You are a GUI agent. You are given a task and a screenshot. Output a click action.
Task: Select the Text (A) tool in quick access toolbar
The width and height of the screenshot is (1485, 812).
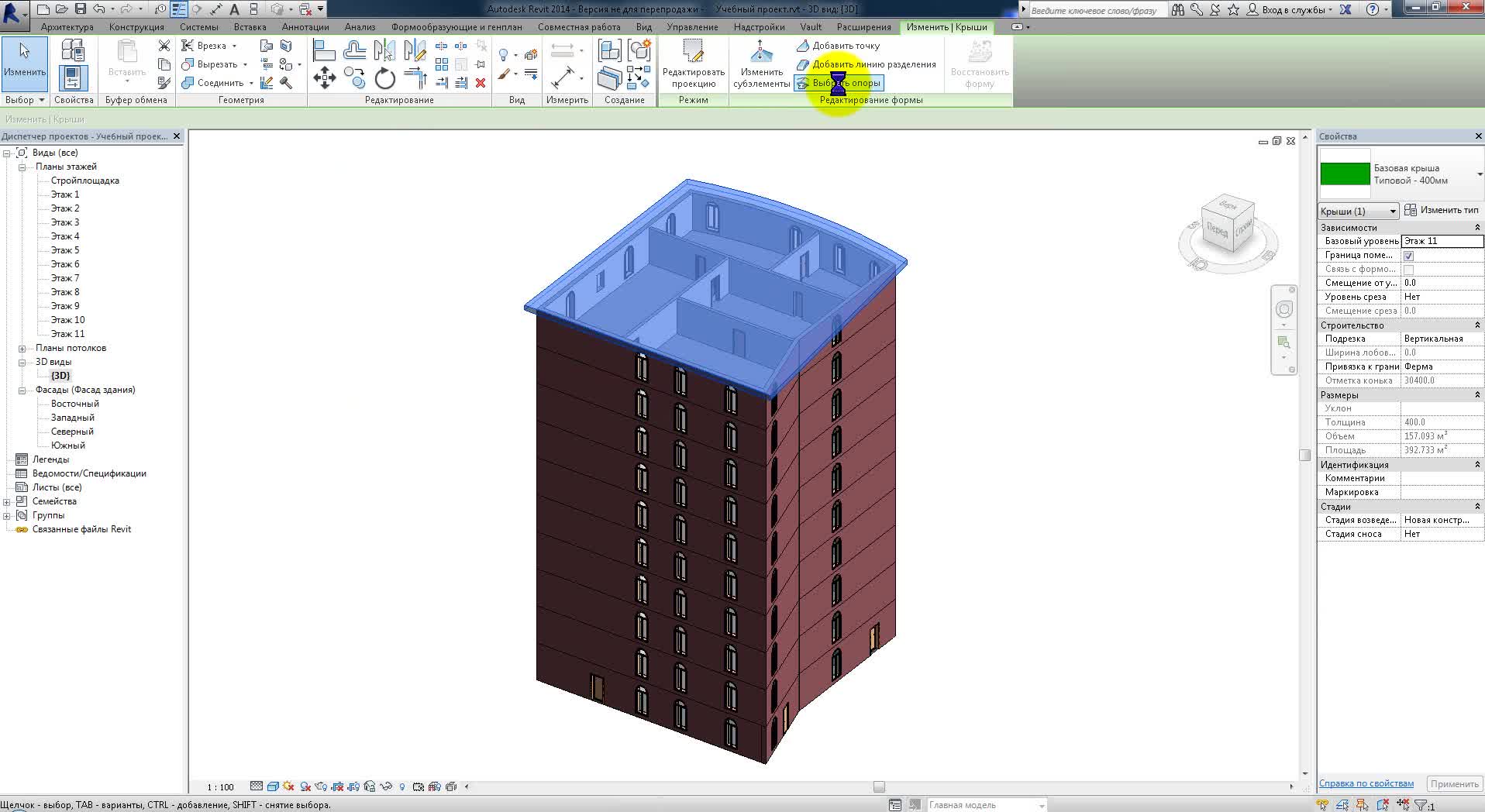pyautogui.click(x=234, y=9)
